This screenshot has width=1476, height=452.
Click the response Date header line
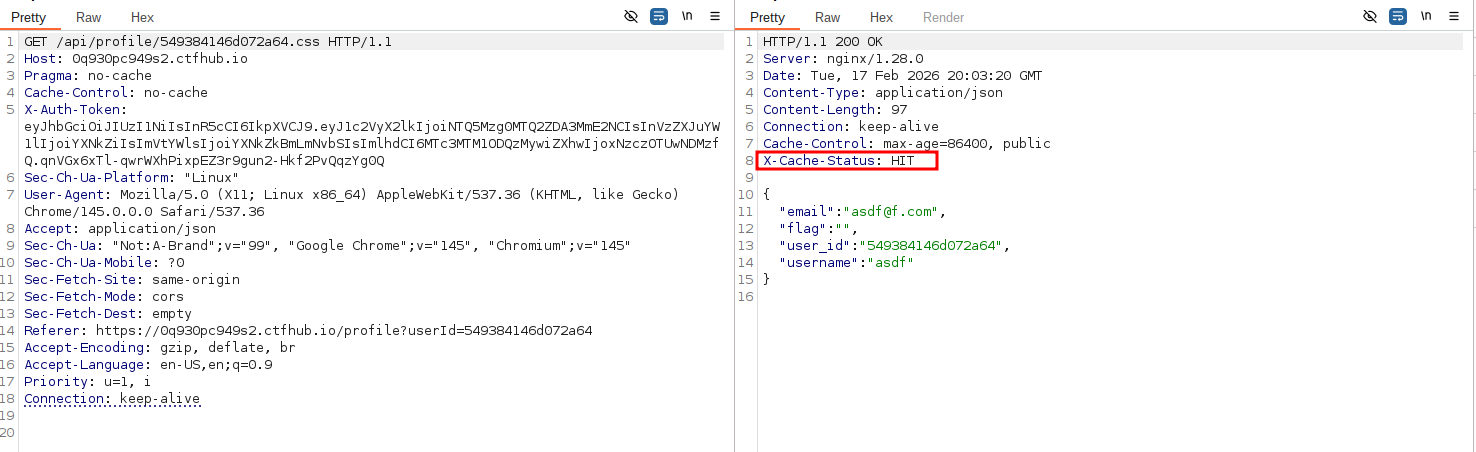coord(903,76)
